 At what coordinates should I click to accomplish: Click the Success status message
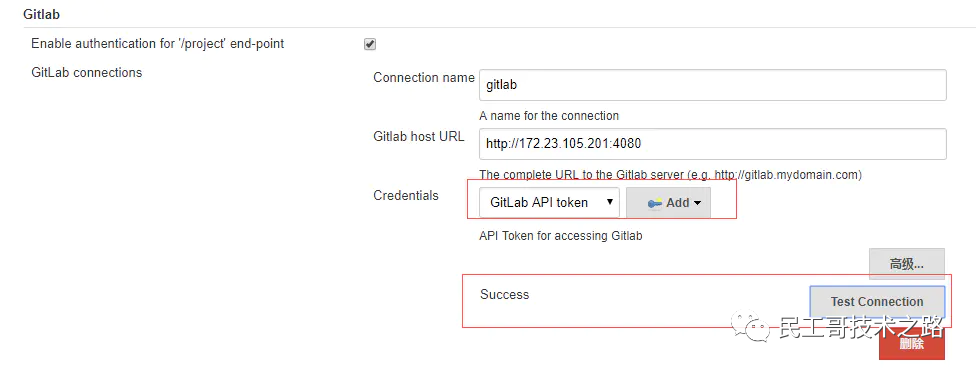[504, 295]
